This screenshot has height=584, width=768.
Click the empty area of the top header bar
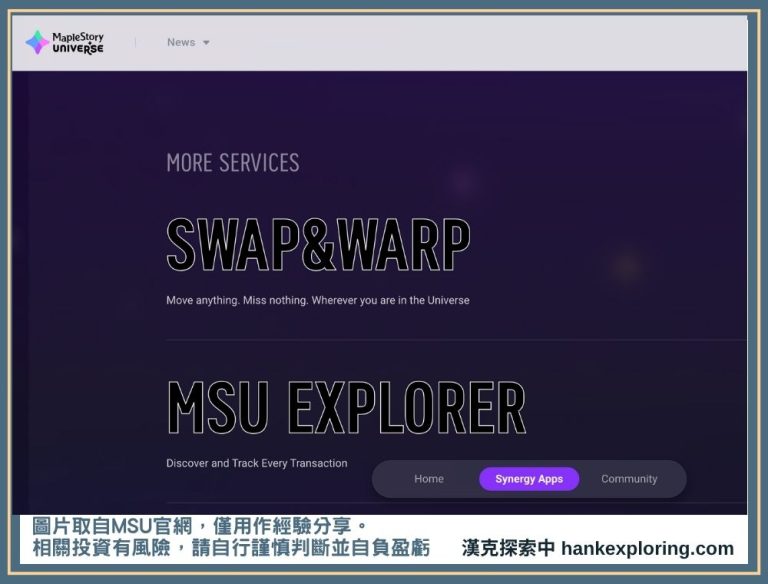[x=480, y=42]
